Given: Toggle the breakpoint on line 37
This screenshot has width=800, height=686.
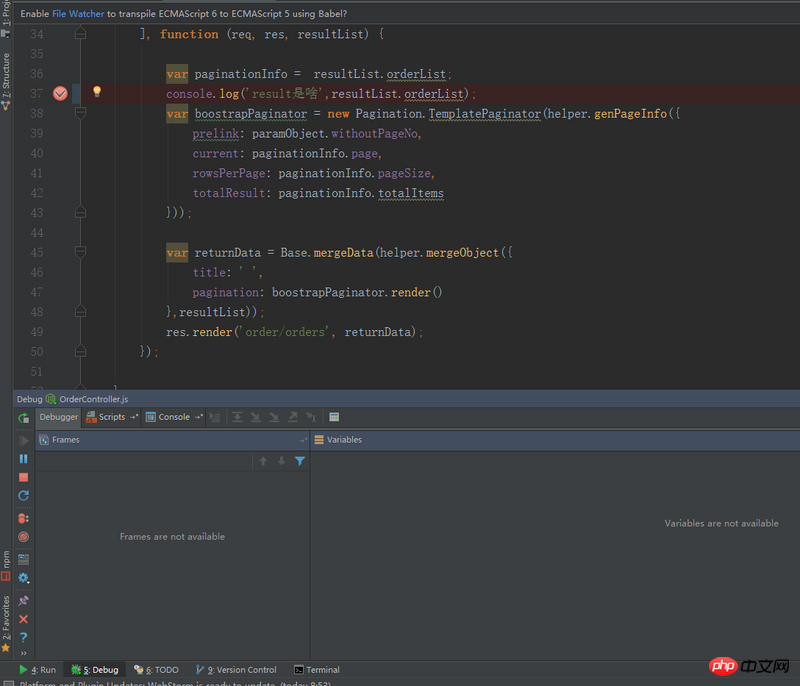Looking at the screenshot, I should (x=60, y=93).
